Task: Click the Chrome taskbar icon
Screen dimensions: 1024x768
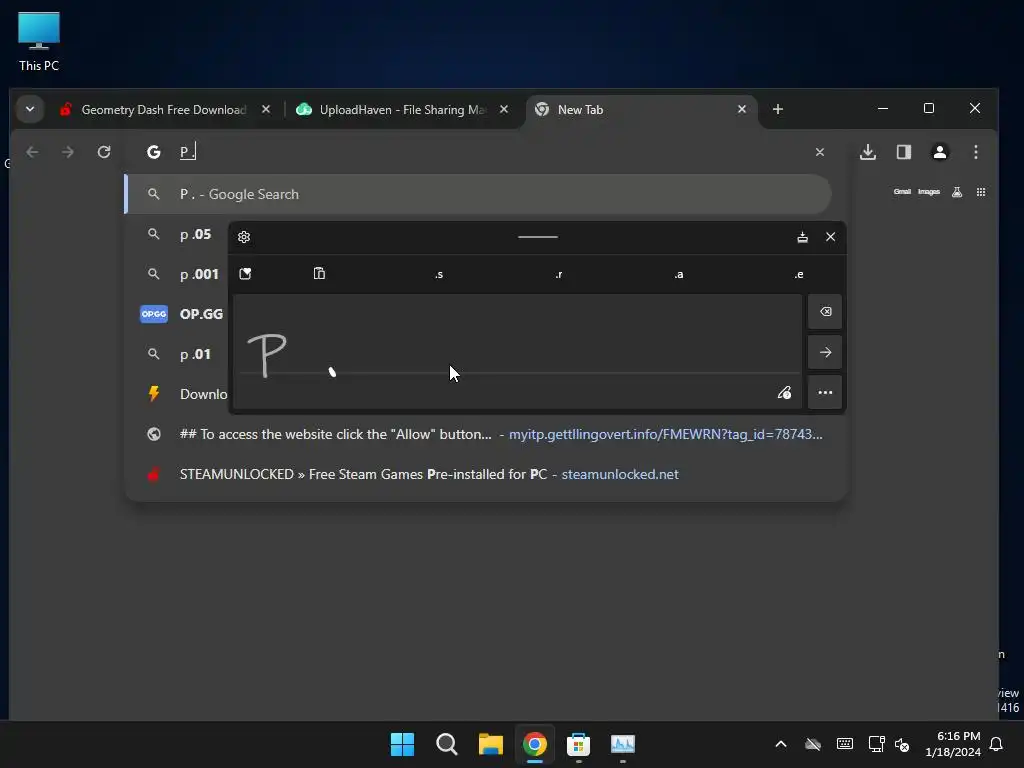Action: pyautogui.click(x=534, y=744)
